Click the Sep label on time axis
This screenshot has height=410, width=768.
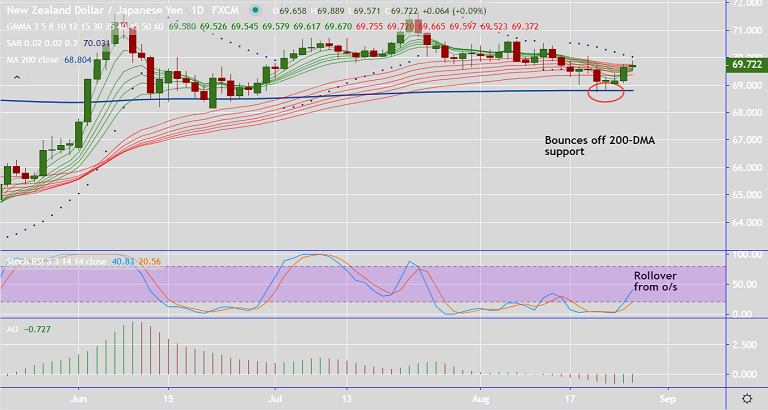tap(668, 399)
